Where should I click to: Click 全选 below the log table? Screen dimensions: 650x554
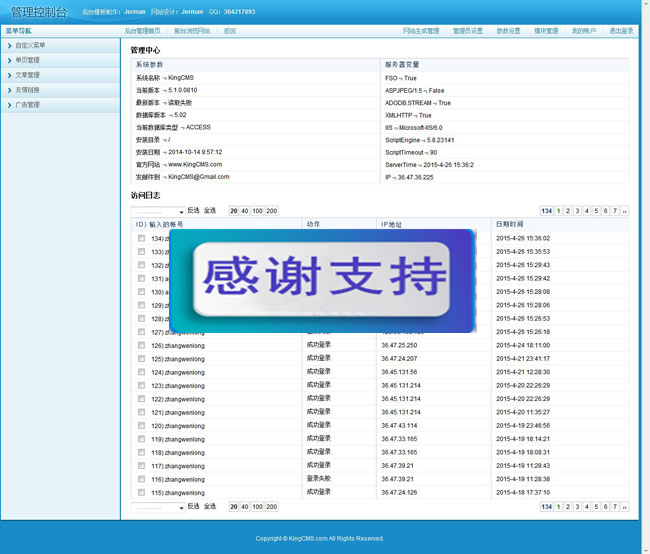click(x=210, y=506)
